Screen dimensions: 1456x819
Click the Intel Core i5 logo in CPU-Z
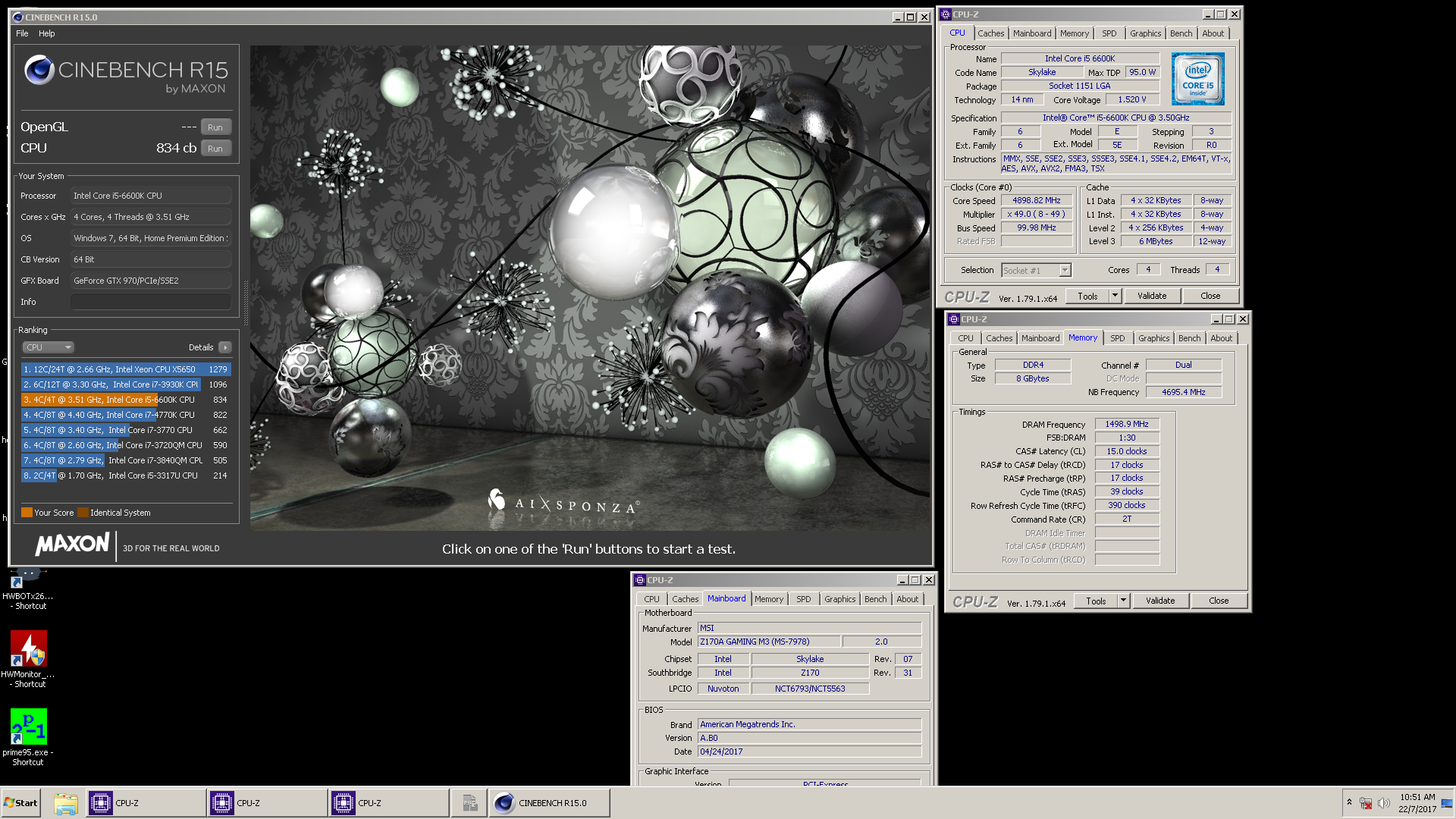(x=1197, y=79)
